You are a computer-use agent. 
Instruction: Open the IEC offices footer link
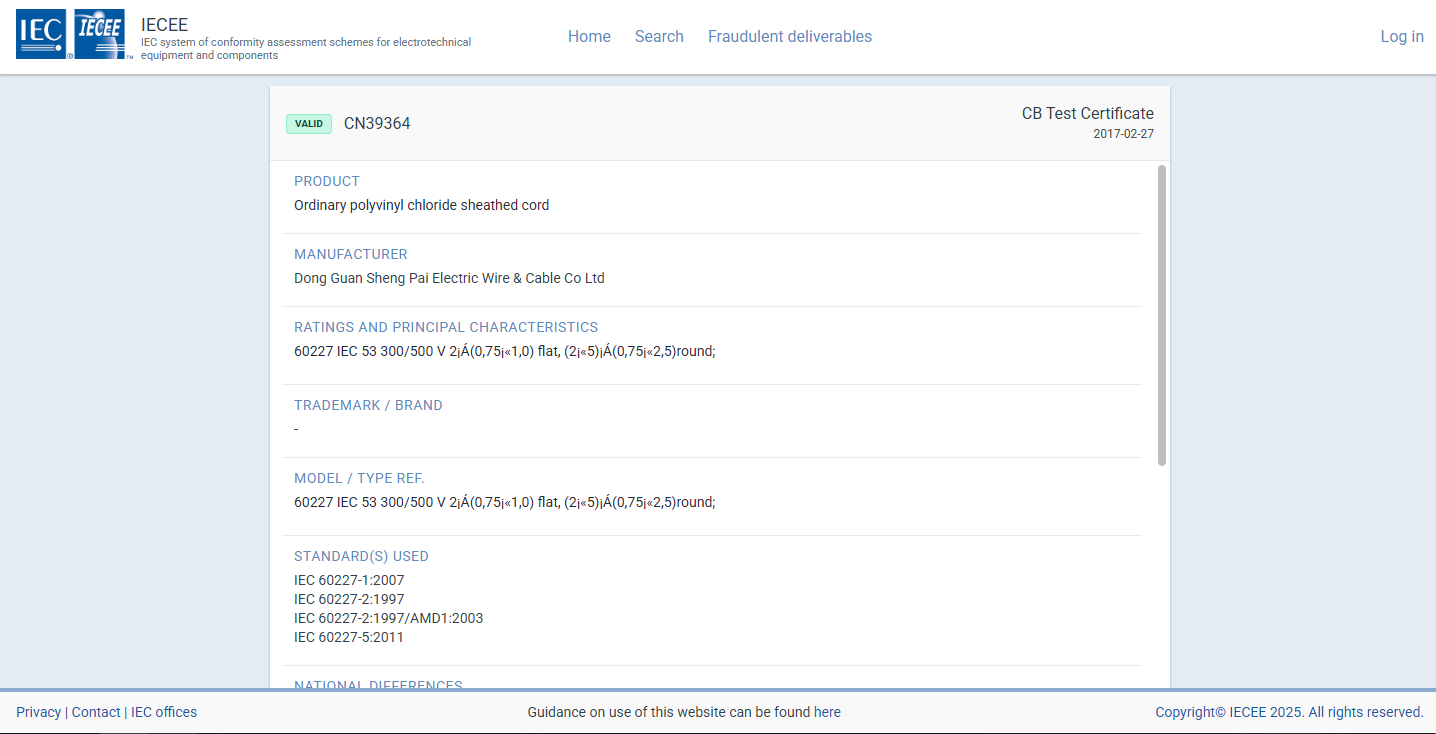tap(164, 713)
